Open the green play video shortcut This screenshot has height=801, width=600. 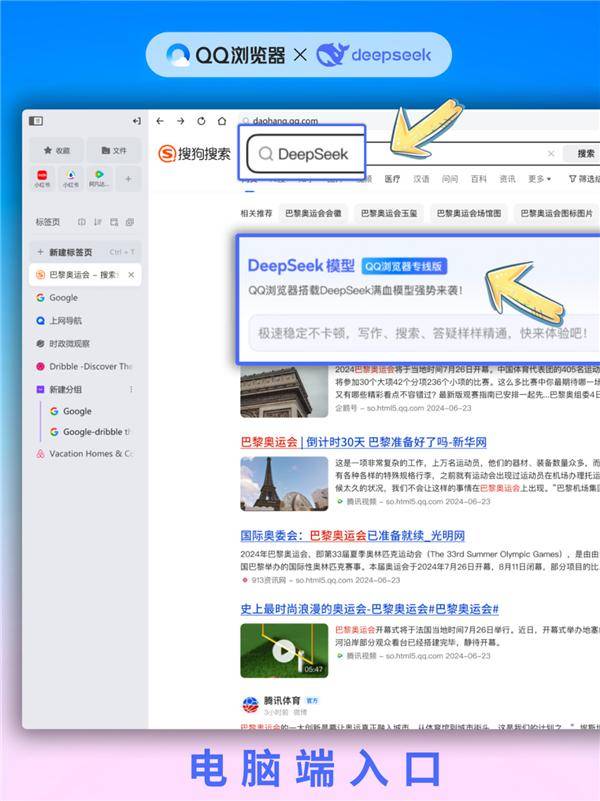tap(99, 178)
